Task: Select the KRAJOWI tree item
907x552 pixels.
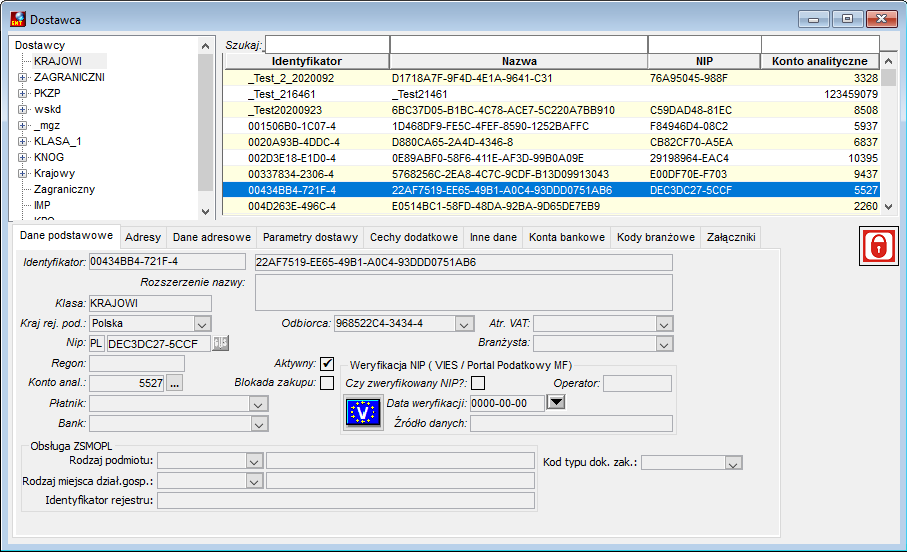Action: [58, 61]
